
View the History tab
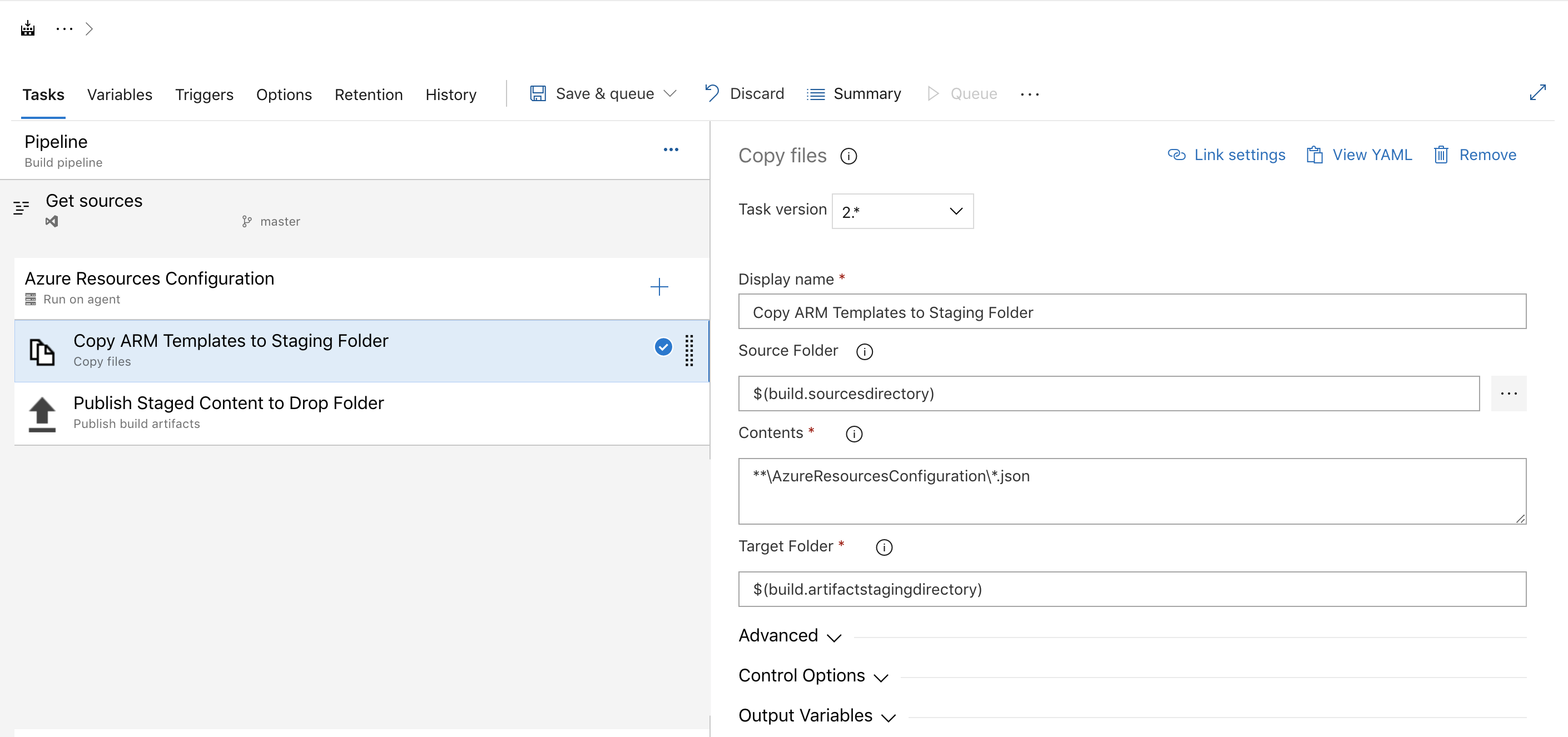click(x=450, y=94)
